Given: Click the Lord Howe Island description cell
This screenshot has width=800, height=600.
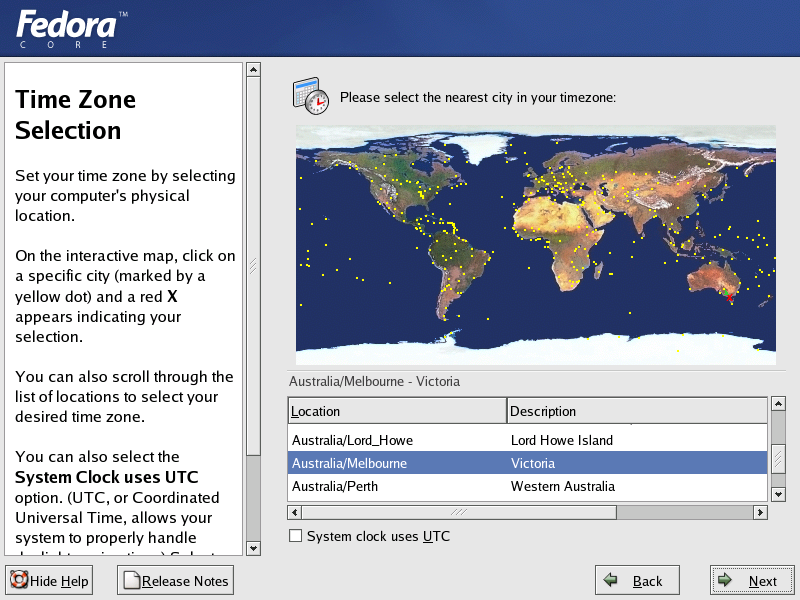Looking at the screenshot, I should [562, 440].
